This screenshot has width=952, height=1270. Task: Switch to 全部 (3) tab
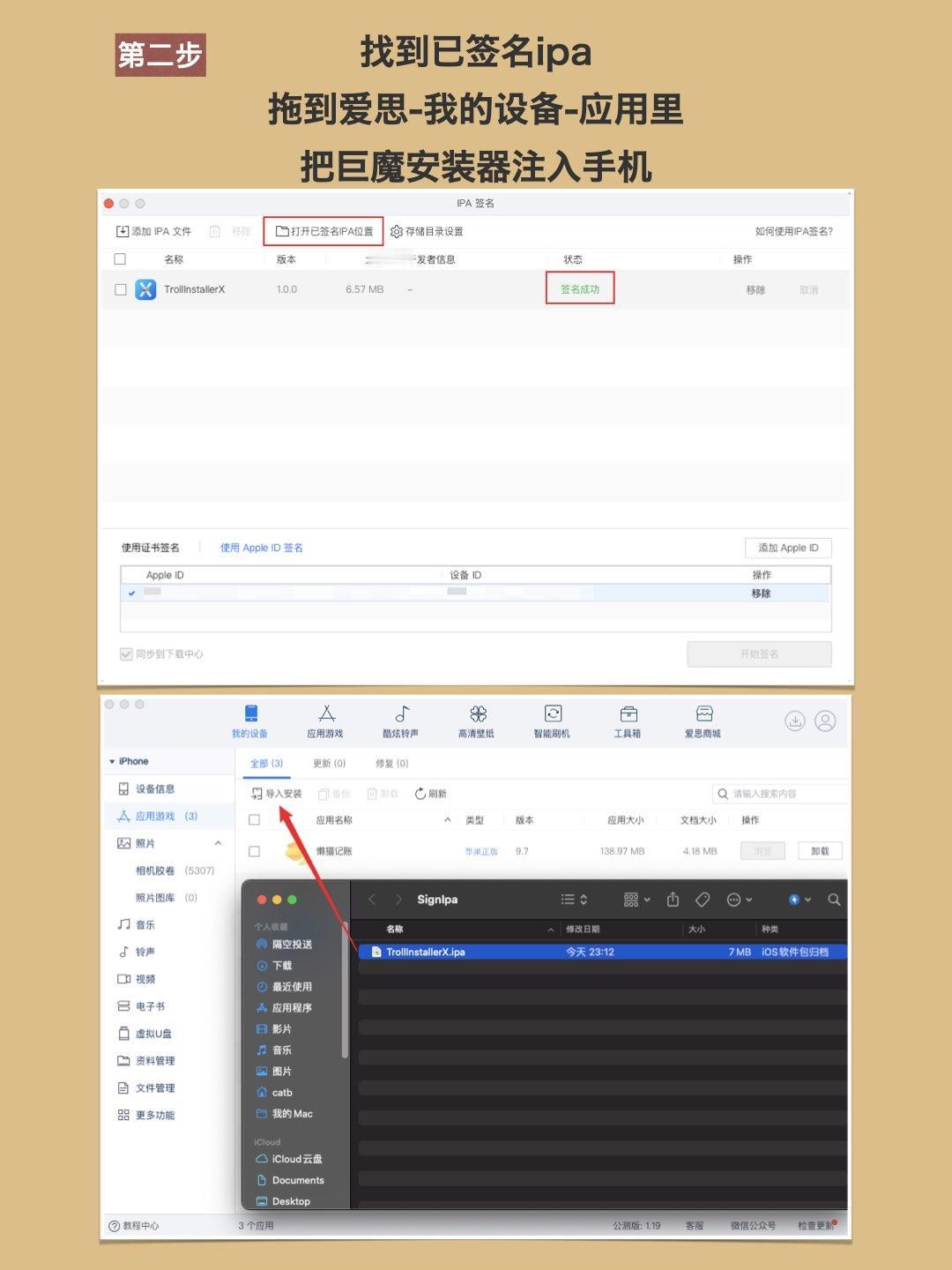pyautogui.click(x=266, y=764)
